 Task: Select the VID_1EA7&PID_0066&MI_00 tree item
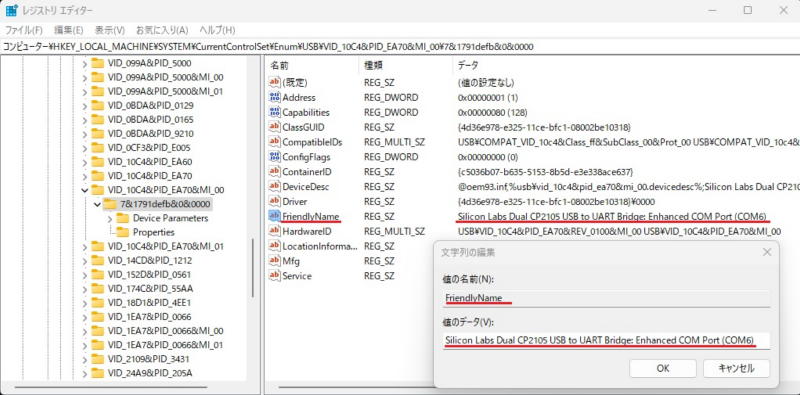click(x=165, y=331)
